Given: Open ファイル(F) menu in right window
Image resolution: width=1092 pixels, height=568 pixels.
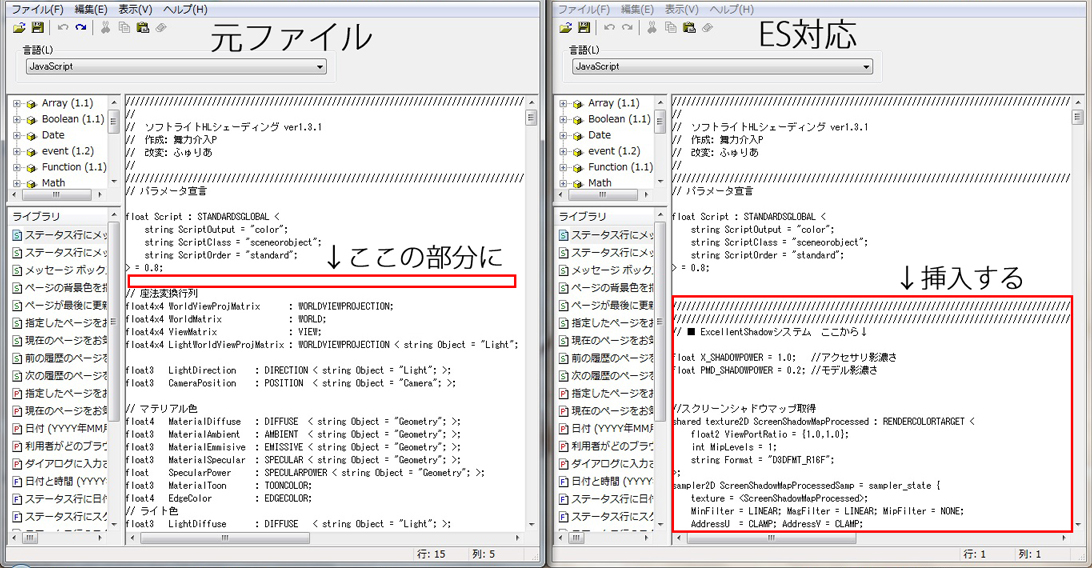Looking at the screenshot, I should [x=584, y=9].
